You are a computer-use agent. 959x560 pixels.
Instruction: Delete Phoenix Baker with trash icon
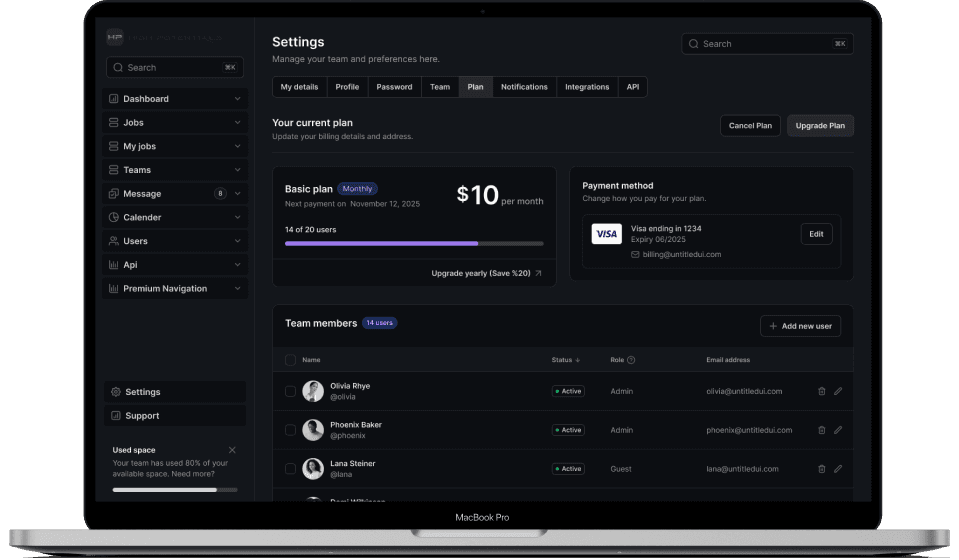point(821,430)
